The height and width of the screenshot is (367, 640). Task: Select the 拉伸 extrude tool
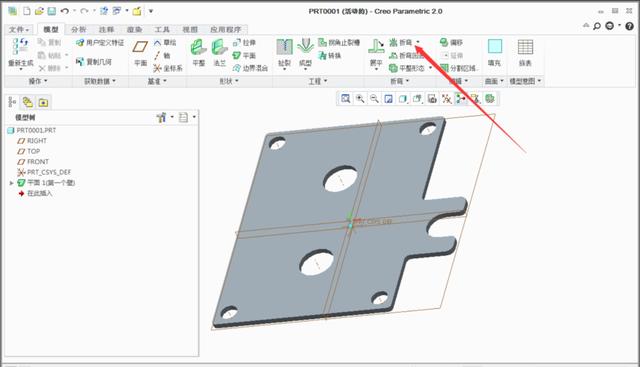[x=244, y=42]
